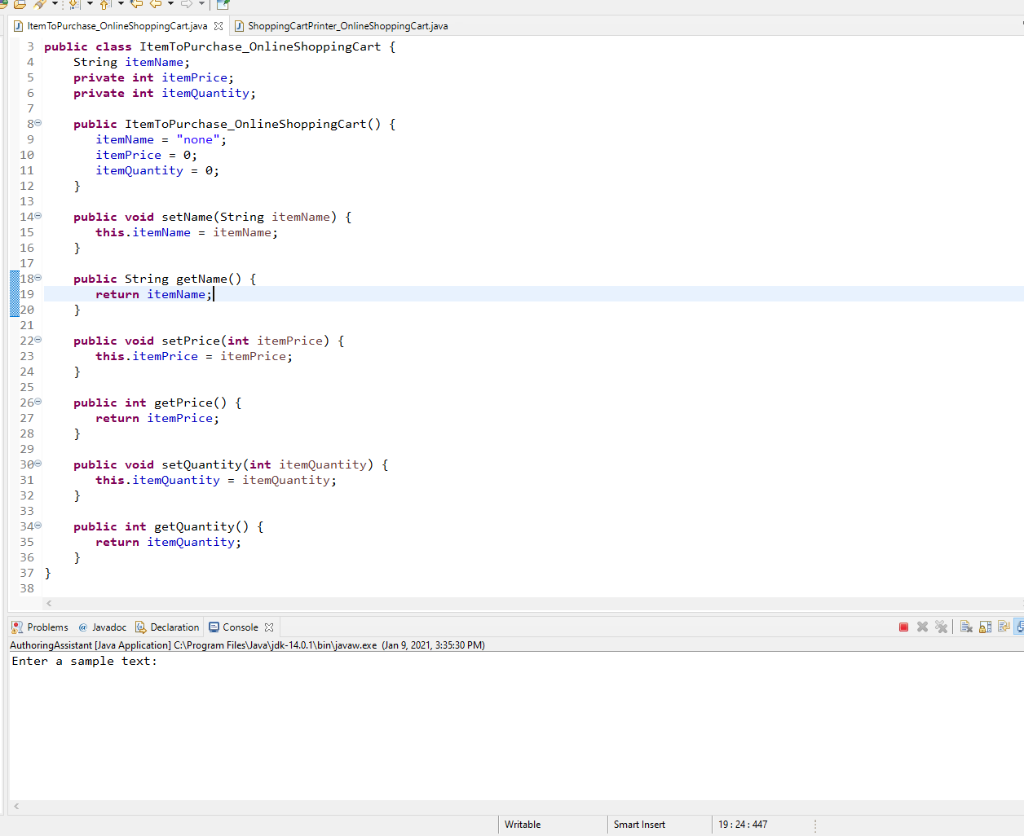Switch to ShoppingCartPrinter_OnlineShoppingCart.java tab
Screen dimensions: 1024x836
point(347,26)
